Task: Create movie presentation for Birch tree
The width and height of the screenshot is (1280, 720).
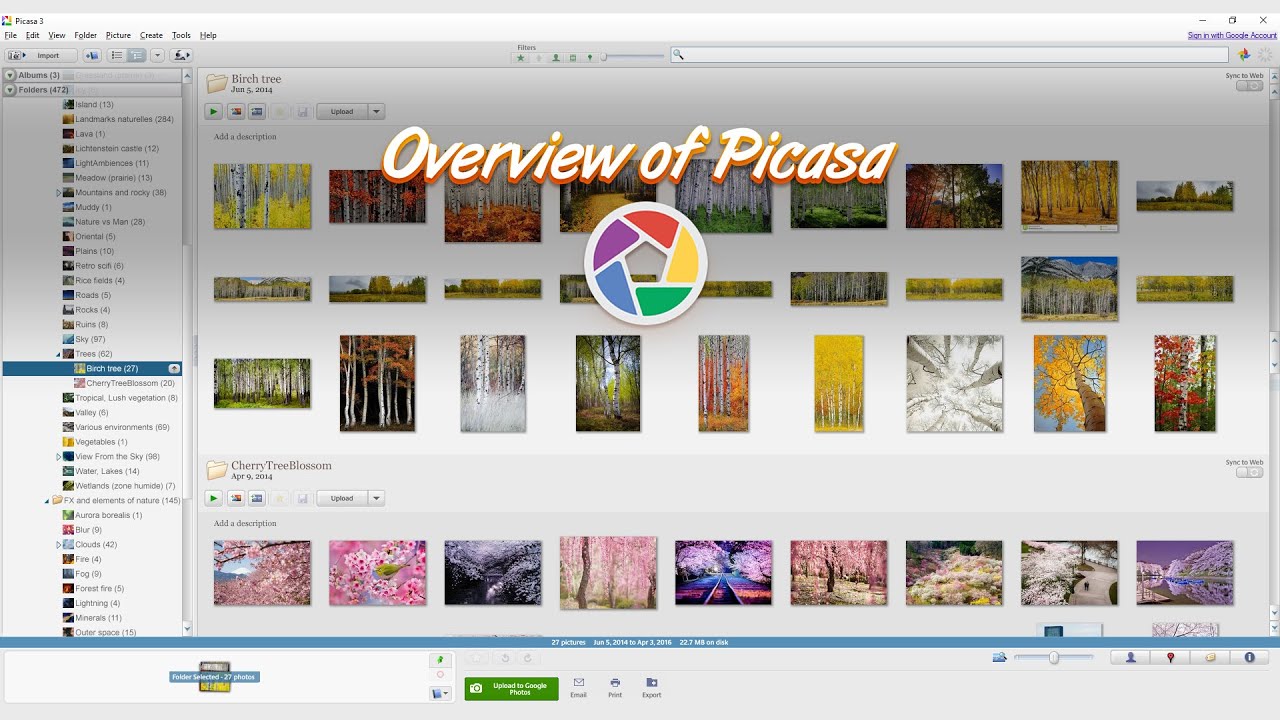Action: [257, 112]
